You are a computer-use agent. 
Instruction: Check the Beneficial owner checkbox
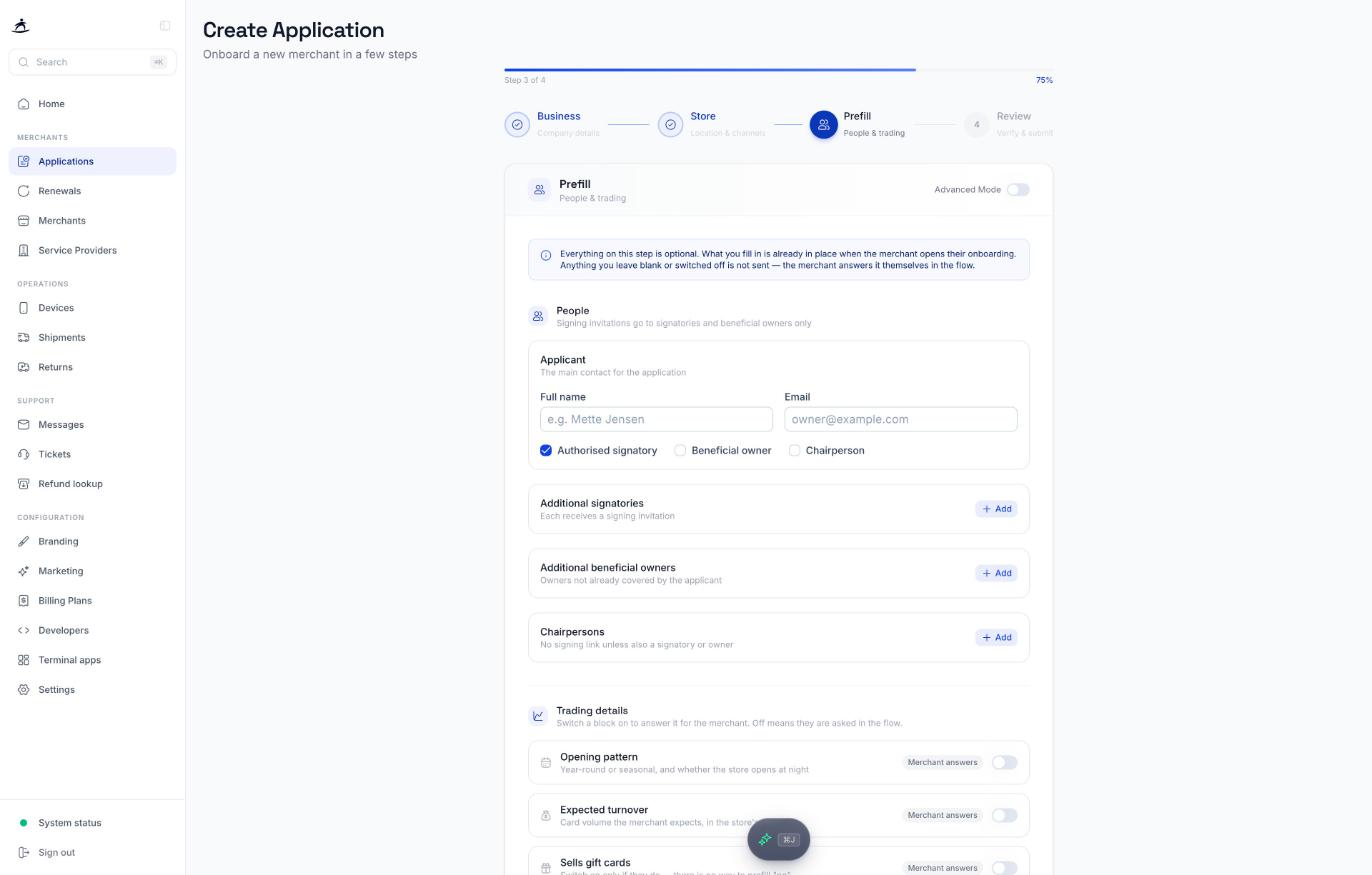coord(680,451)
